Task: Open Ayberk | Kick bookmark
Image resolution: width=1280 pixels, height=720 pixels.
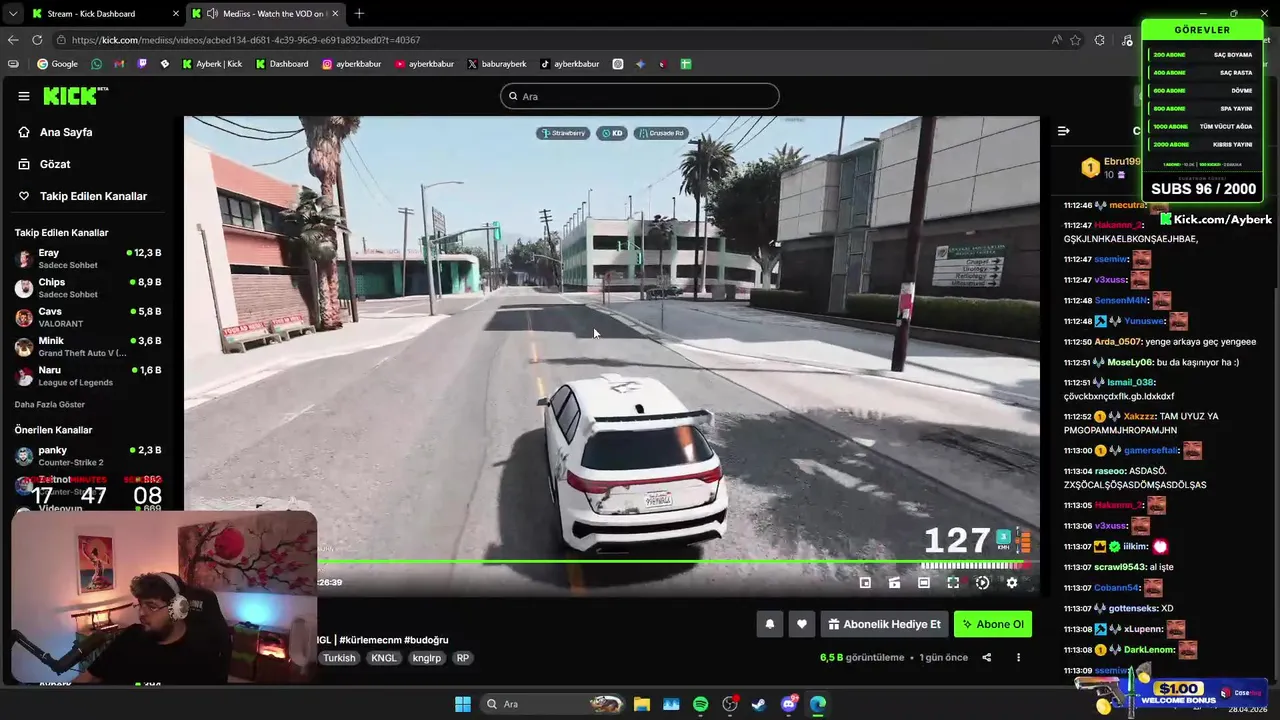Action: (212, 64)
